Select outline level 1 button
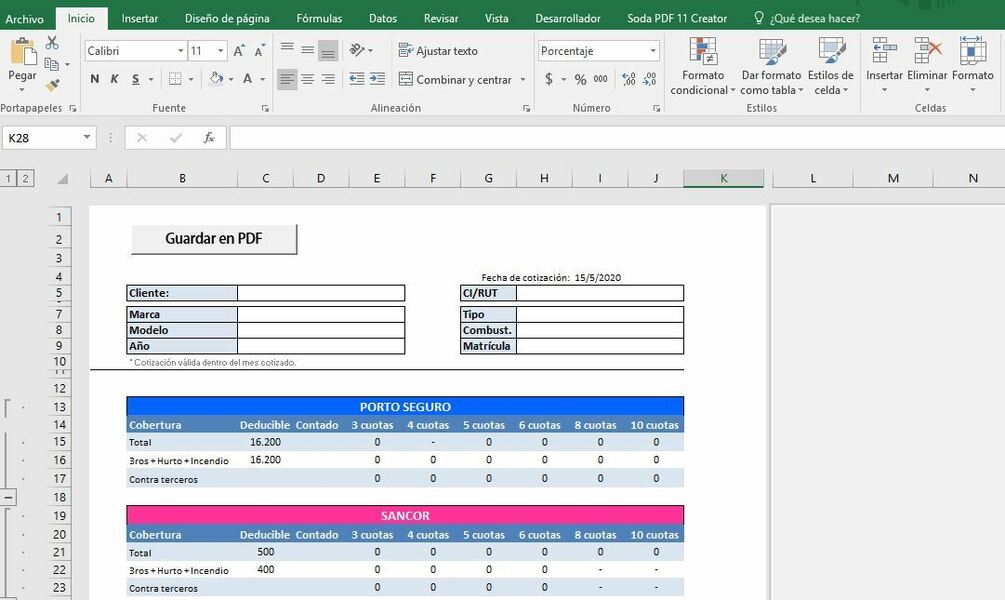The height and width of the screenshot is (600, 1005). click(9, 178)
